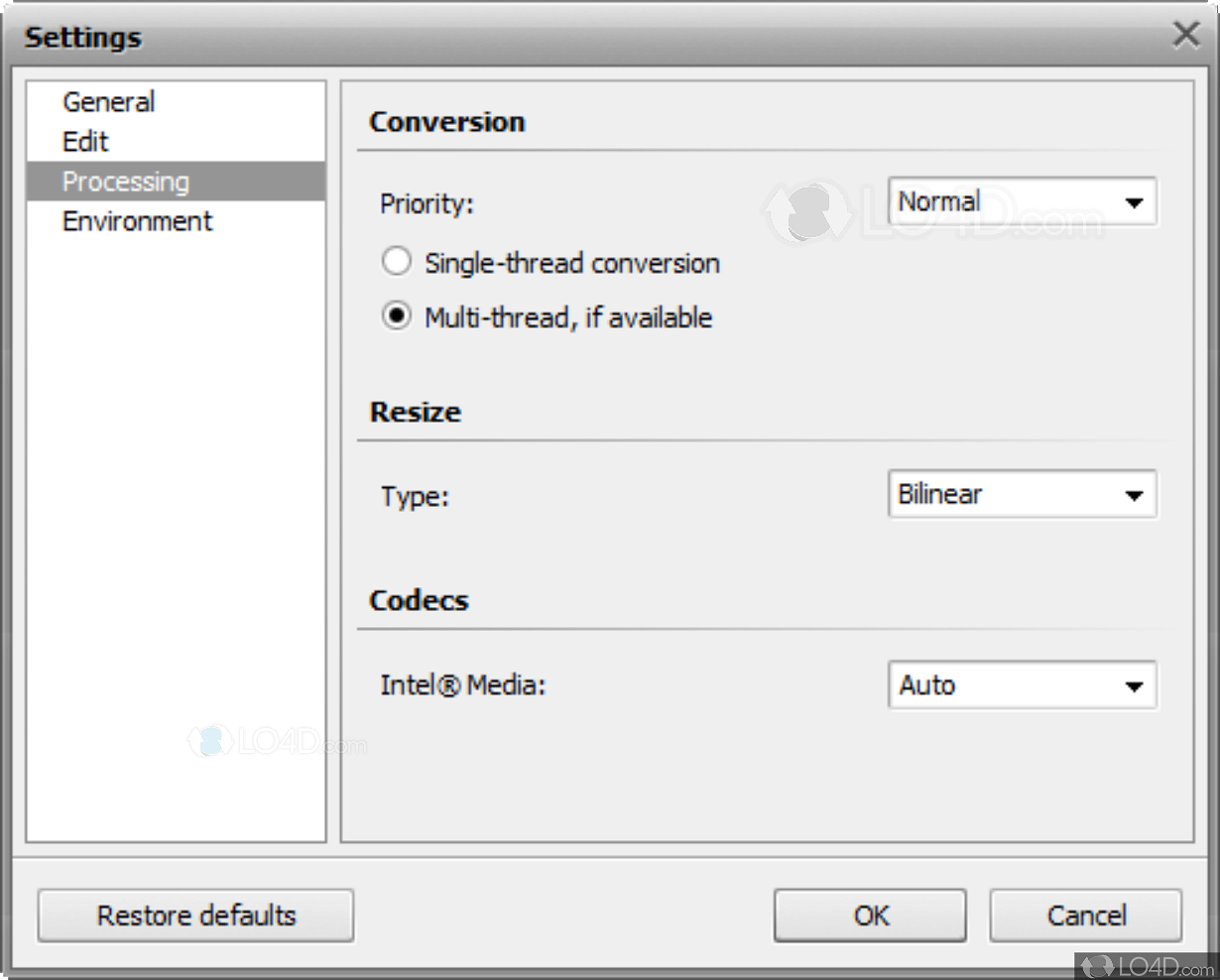Click the Codecs section heading

pyautogui.click(x=419, y=600)
